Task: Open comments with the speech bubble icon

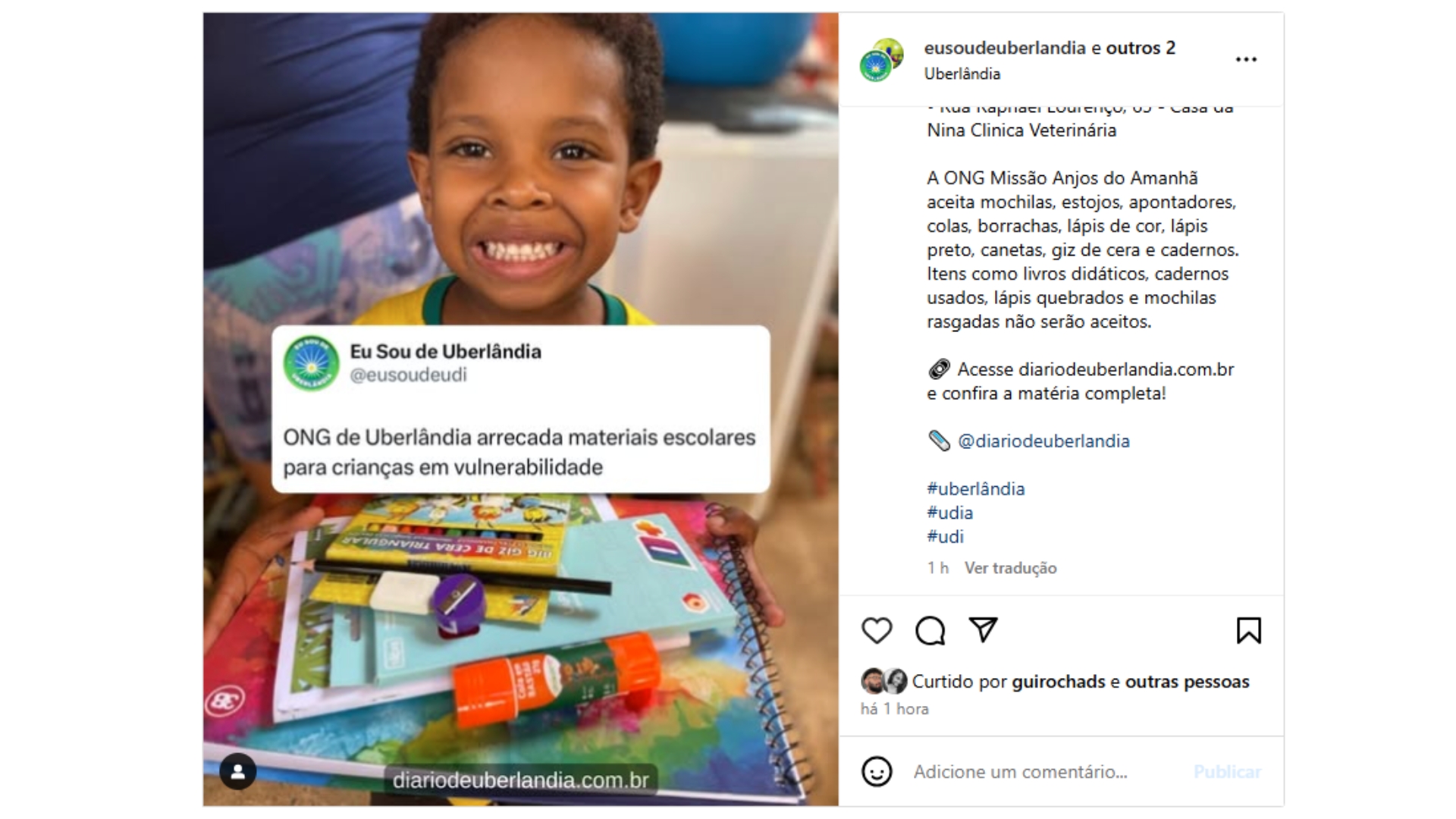Action: [x=930, y=630]
